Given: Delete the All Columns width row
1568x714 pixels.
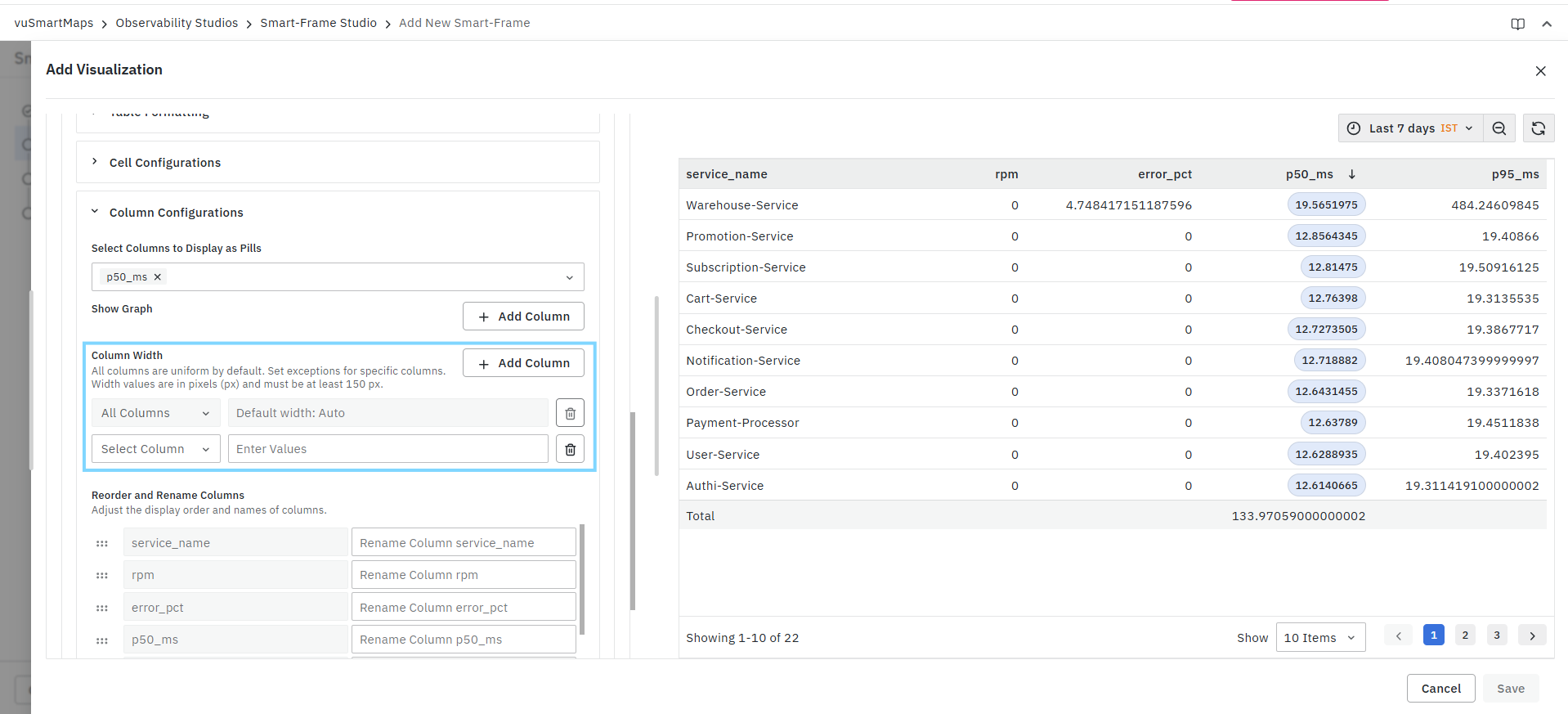Looking at the screenshot, I should pos(571,413).
